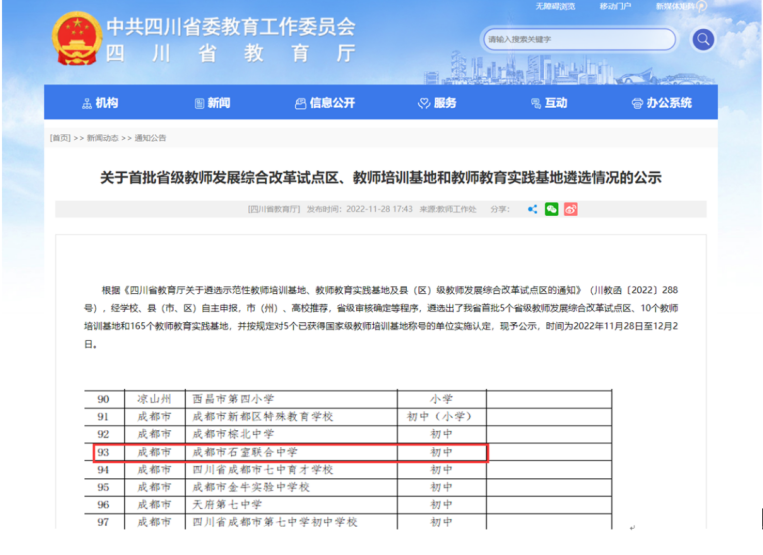Click the cell 四川省成都市七中育才学校
The image size is (763, 555).
point(263,470)
